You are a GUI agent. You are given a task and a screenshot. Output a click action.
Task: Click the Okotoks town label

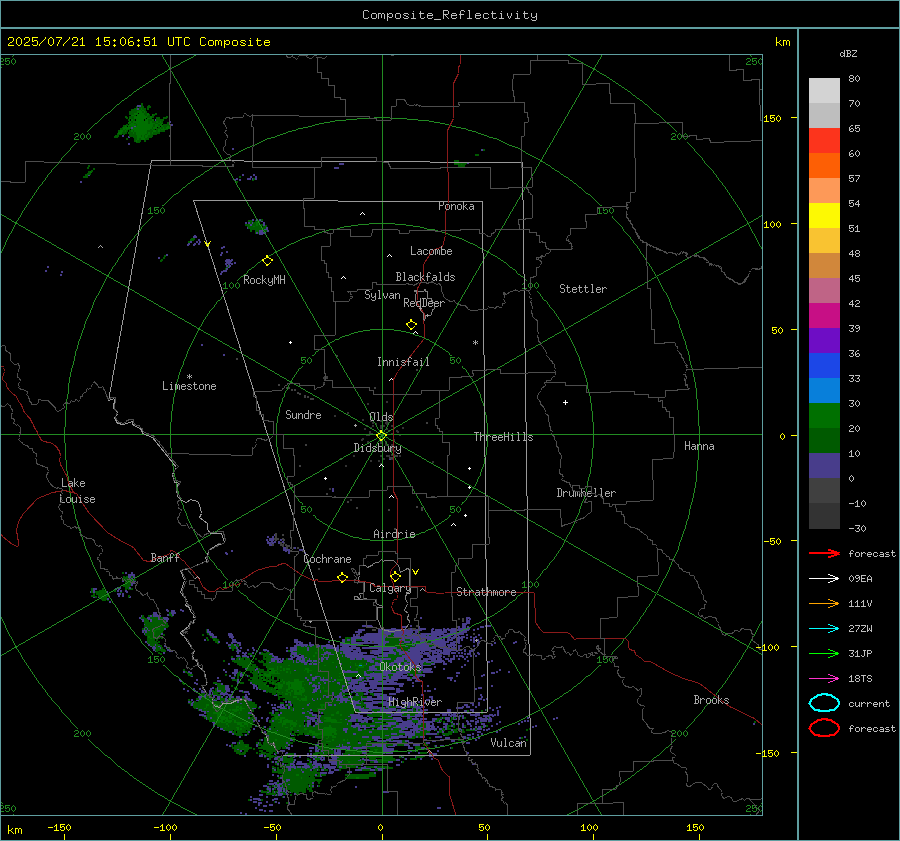(401, 667)
